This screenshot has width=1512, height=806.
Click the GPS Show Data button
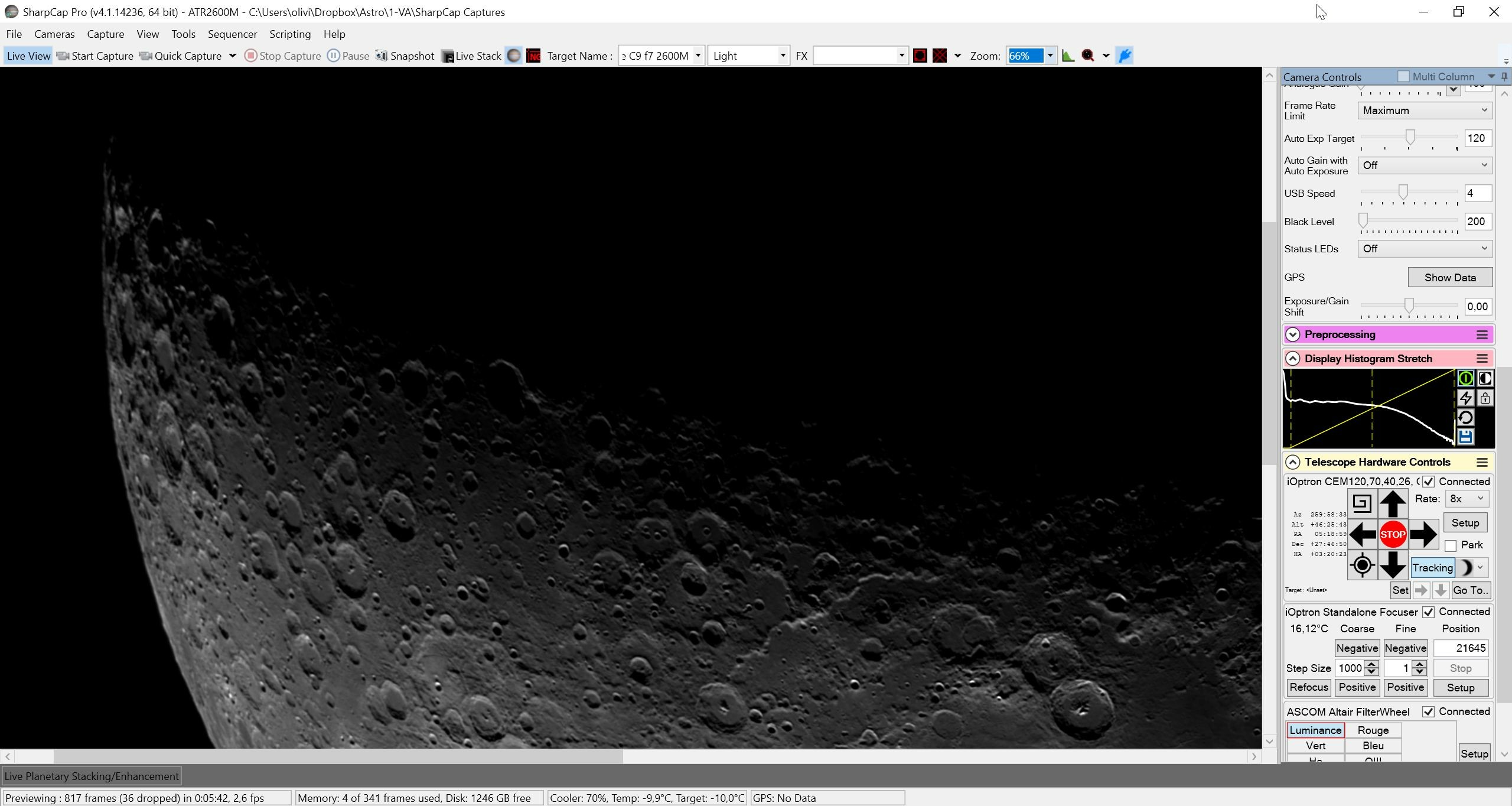coord(1450,277)
